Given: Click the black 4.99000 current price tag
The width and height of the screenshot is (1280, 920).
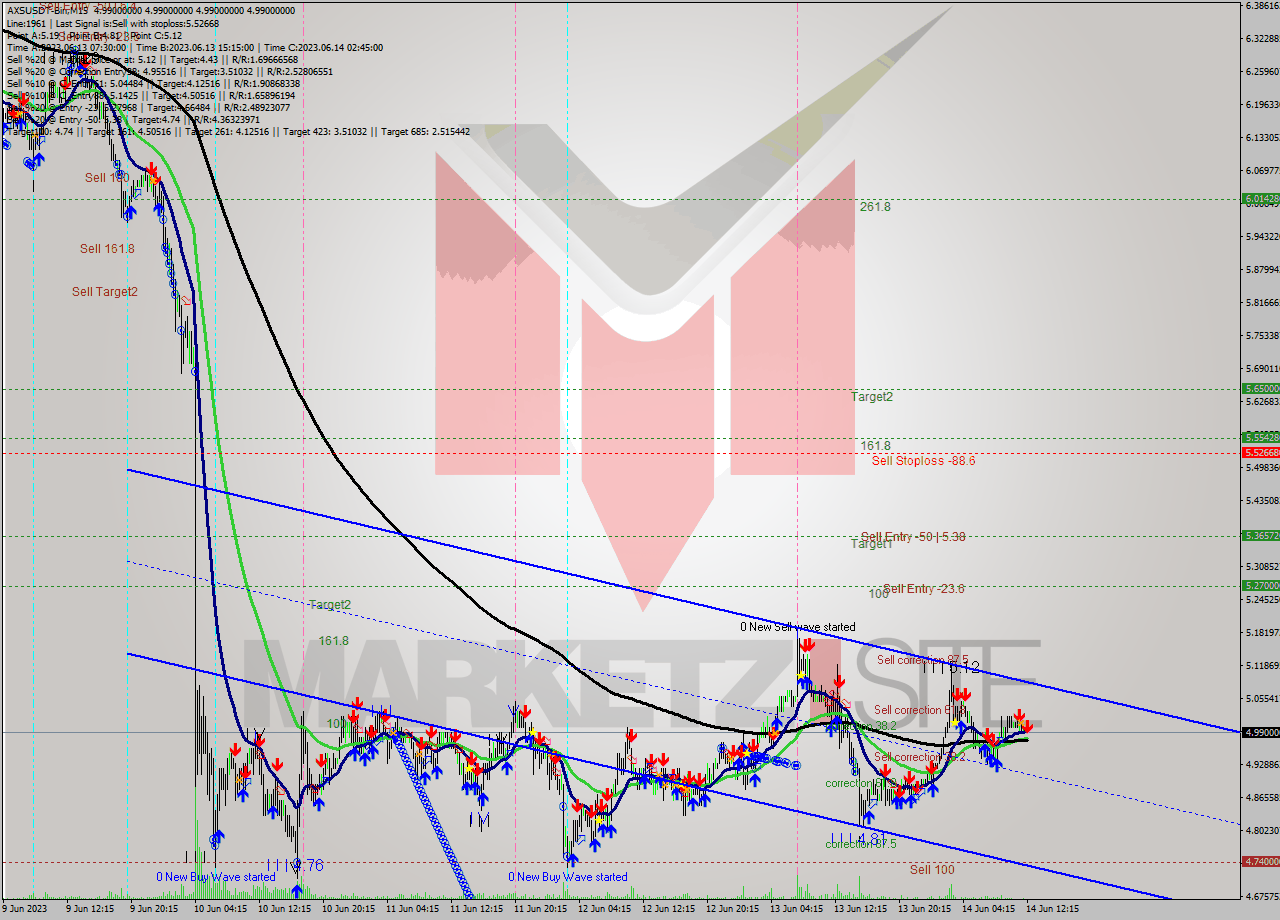Looking at the screenshot, I should coord(1260,732).
